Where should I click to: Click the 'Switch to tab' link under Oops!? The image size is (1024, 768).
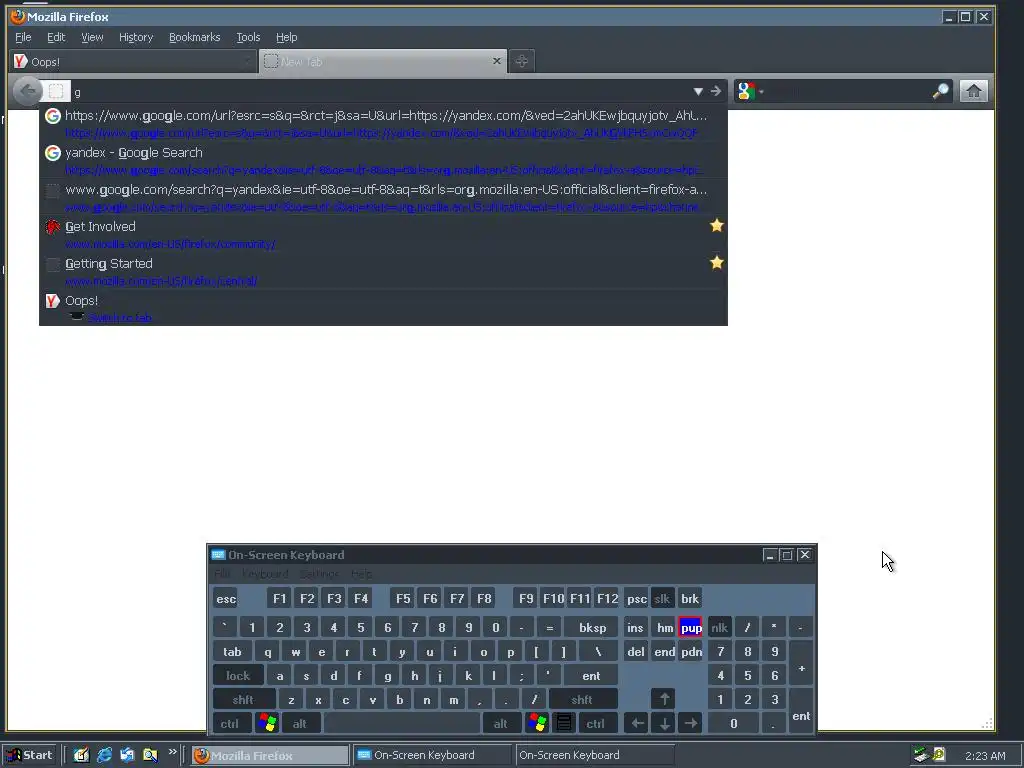(x=120, y=318)
